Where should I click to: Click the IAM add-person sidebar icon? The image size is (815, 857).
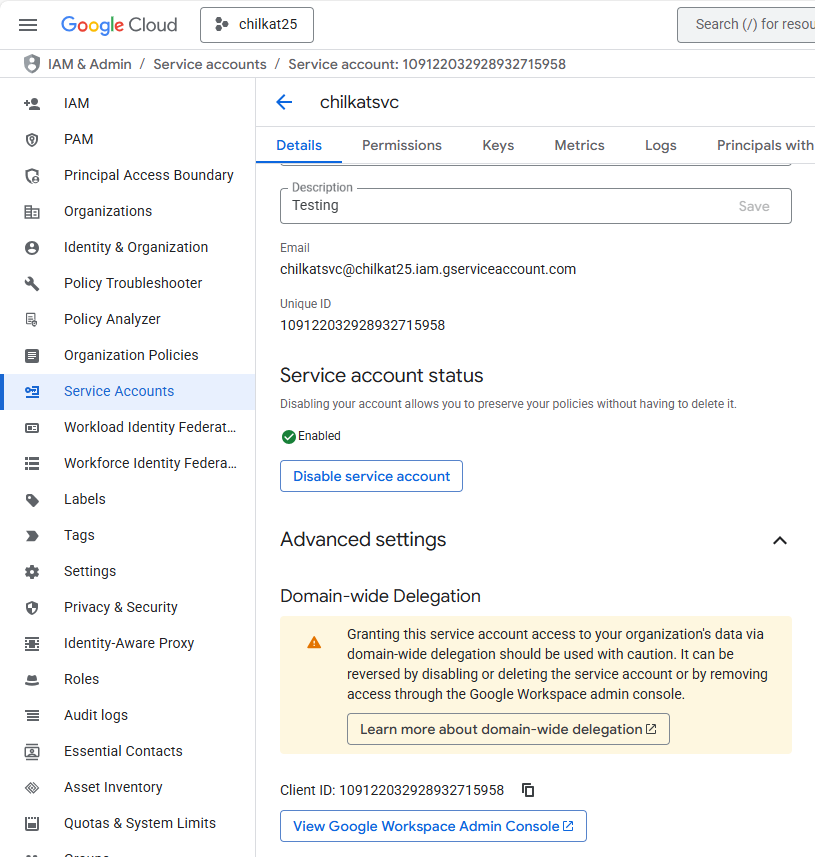click(32, 103)
